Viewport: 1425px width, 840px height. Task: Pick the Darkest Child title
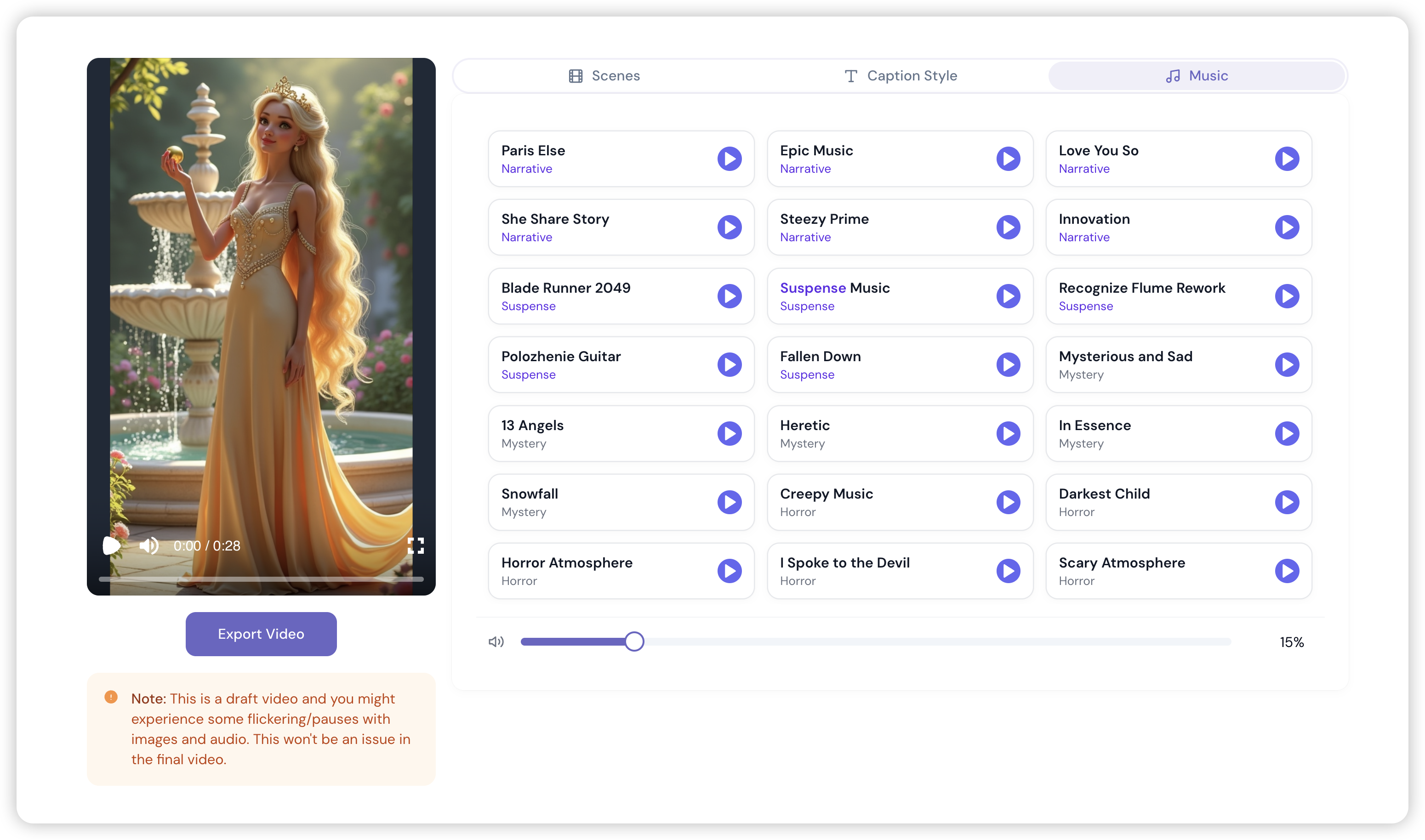click(1104, 494)
